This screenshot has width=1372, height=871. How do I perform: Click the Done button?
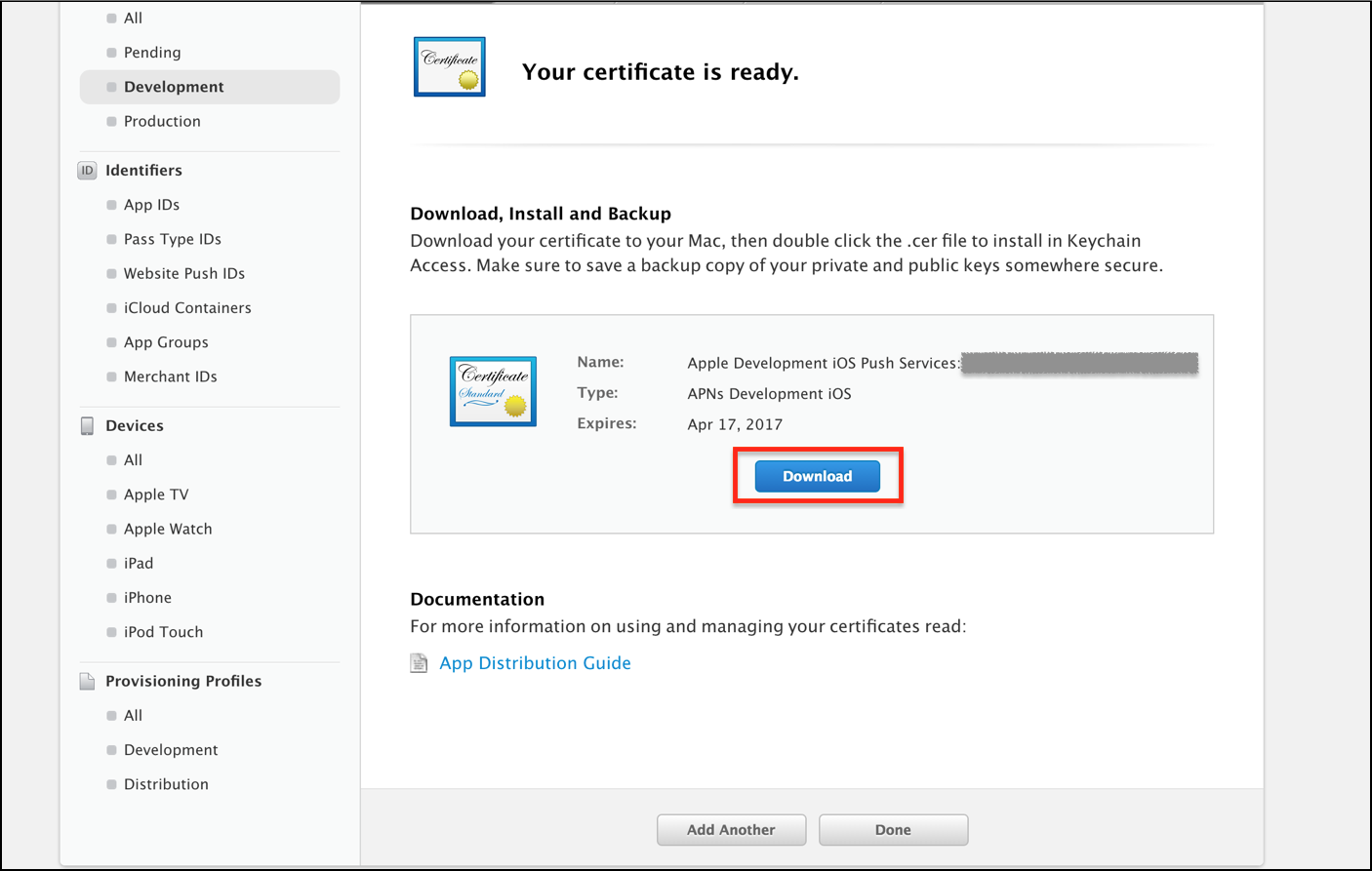point(892,829)
